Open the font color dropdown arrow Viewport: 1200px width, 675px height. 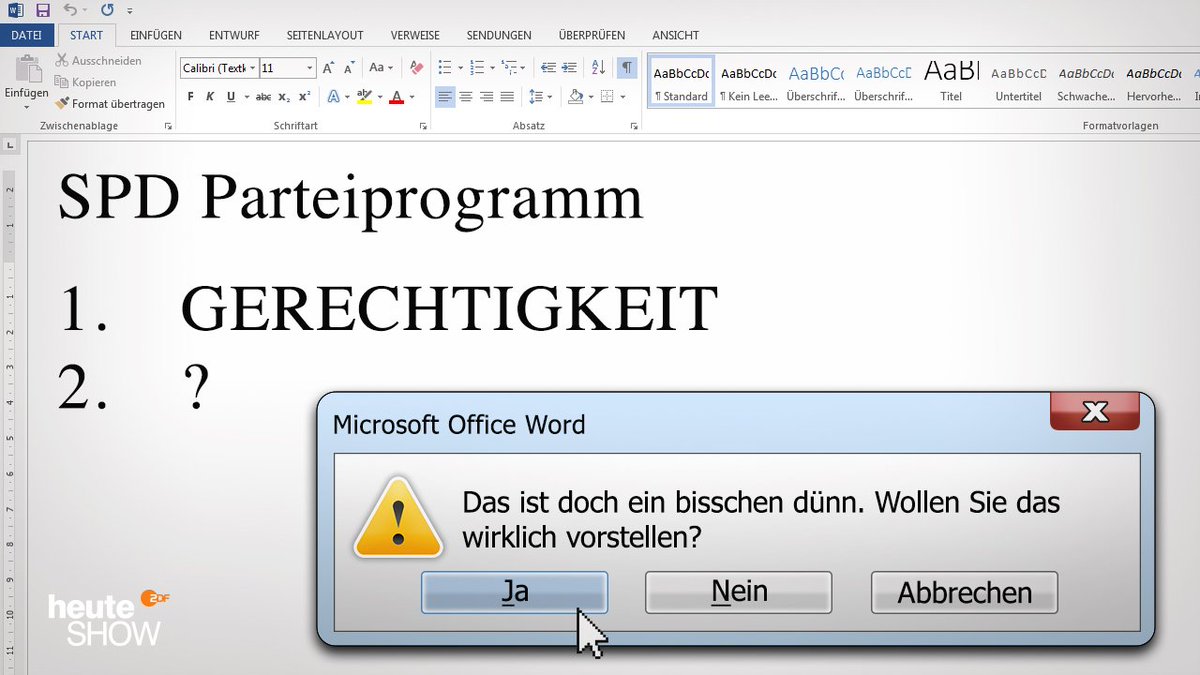[x=412, y=97]
